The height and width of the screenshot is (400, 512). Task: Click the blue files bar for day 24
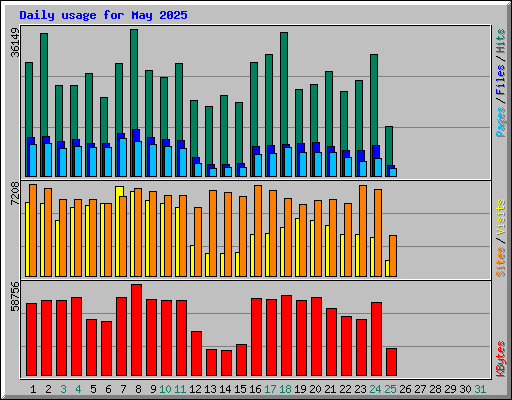(376, 152)
